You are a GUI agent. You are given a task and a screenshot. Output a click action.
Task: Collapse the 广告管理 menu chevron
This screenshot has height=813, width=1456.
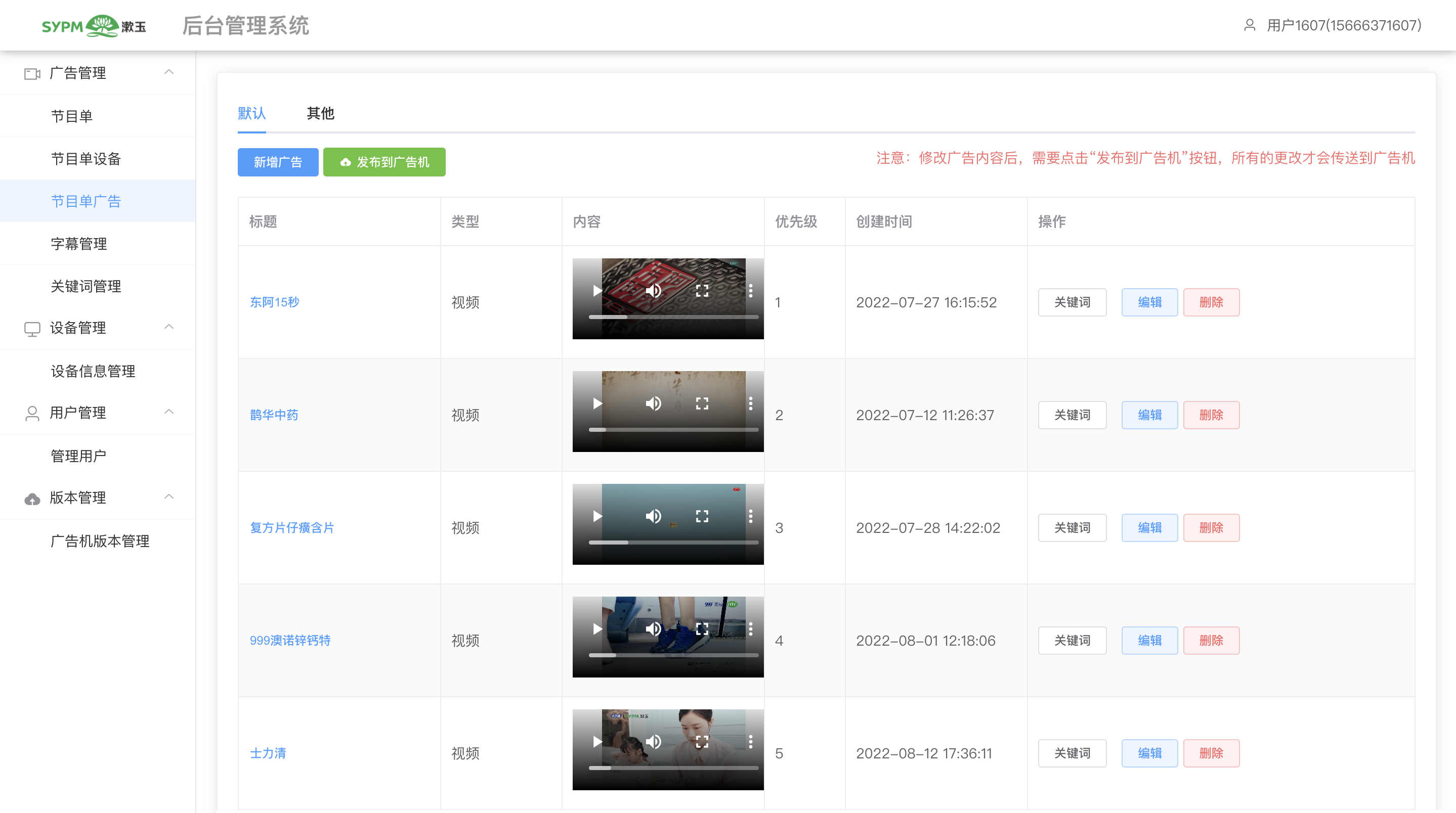(x=168, y=72)
